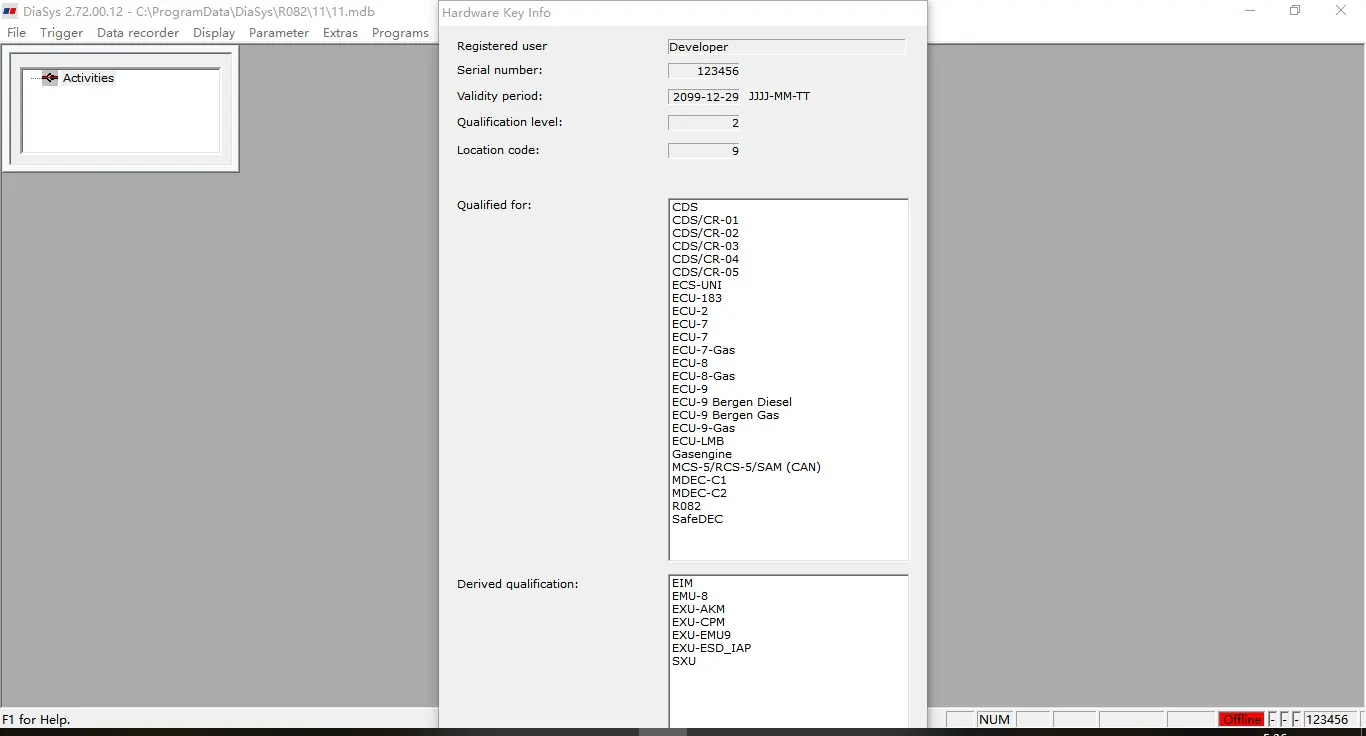The height and width of the screenshot is (736, 1366).
Task: Click the NUM indicator in the status bar
Action: click(x=994, y=719)
